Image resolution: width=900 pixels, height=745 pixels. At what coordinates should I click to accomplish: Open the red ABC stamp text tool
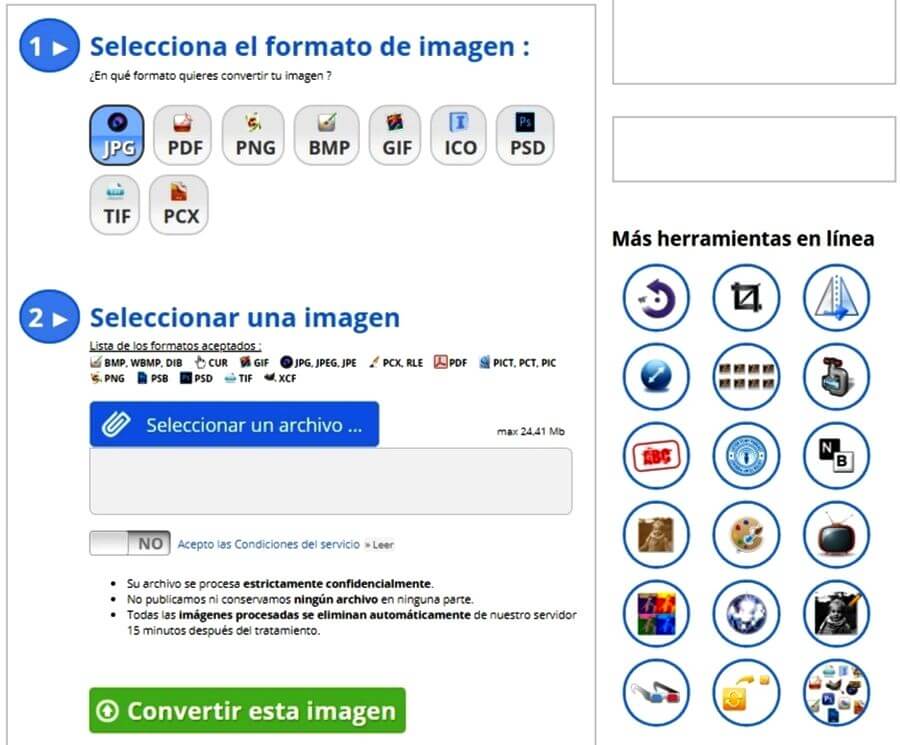tap(656, 456)
